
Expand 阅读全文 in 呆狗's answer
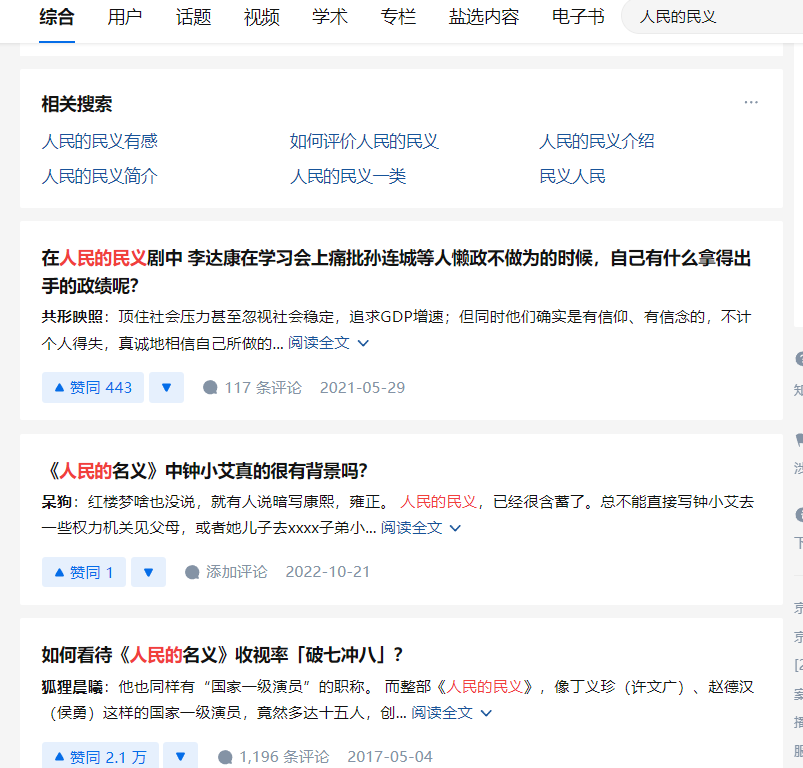[420, 528]
